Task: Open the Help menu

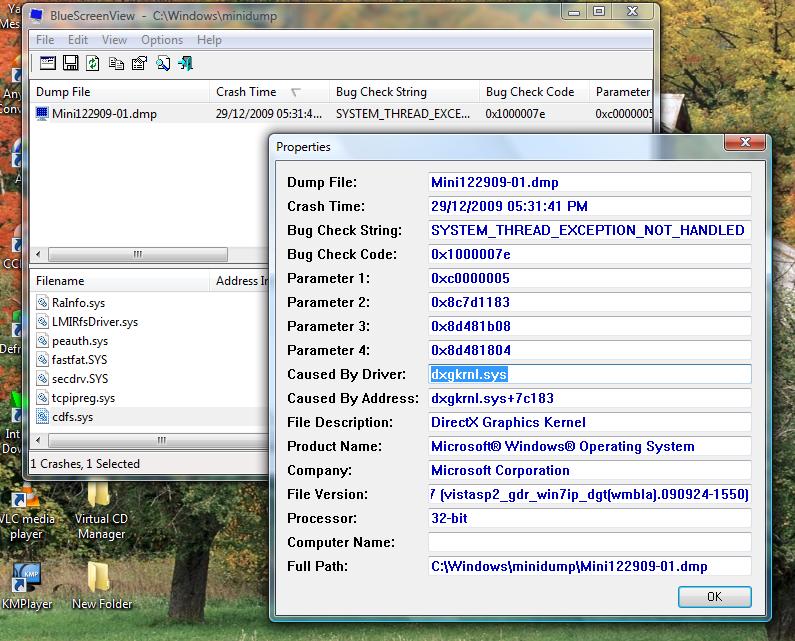Action: click(x=209, y=40)
